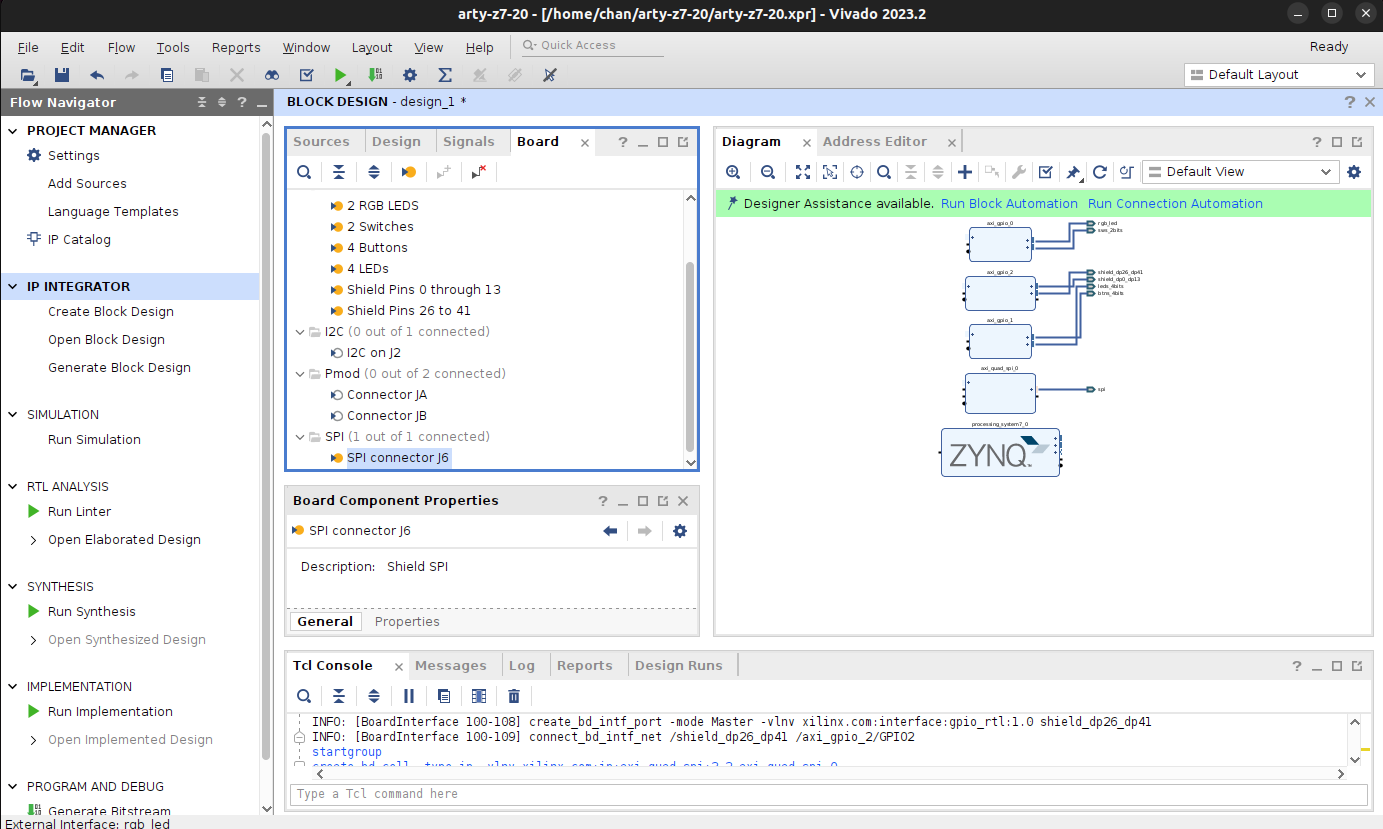Click the Generate Bitstream toolbar icon
Image resolution: width=1383 pixels, height=829 pixels.
coord(375,75)
